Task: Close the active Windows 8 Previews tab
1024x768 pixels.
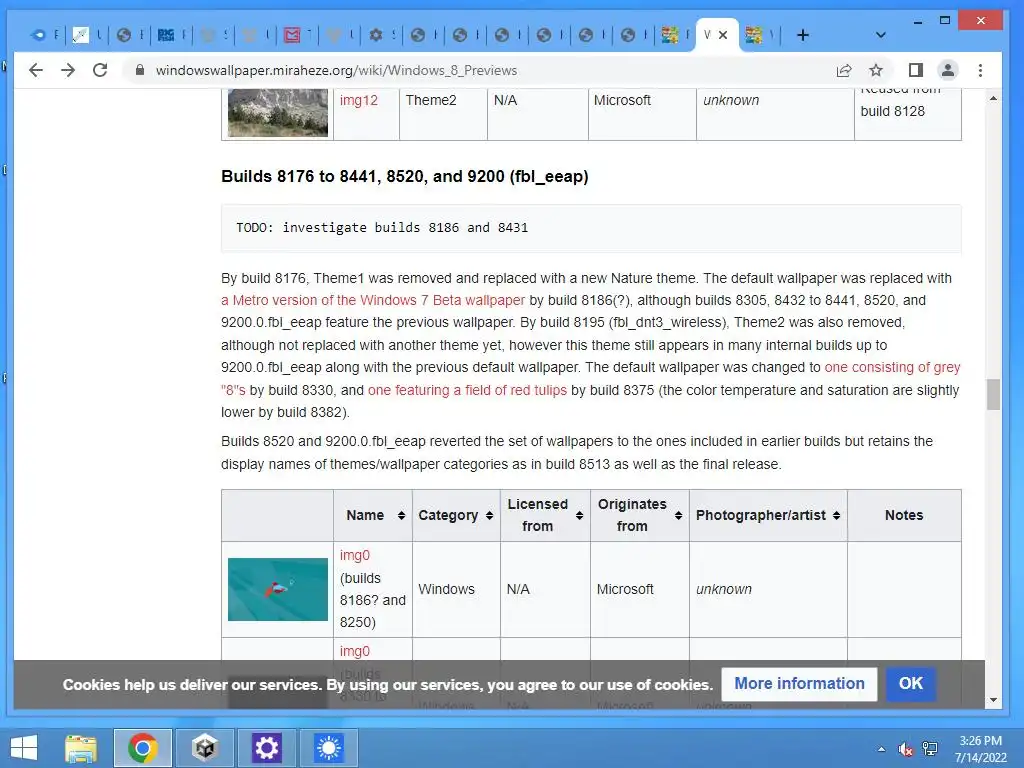Action: [723, 35]
